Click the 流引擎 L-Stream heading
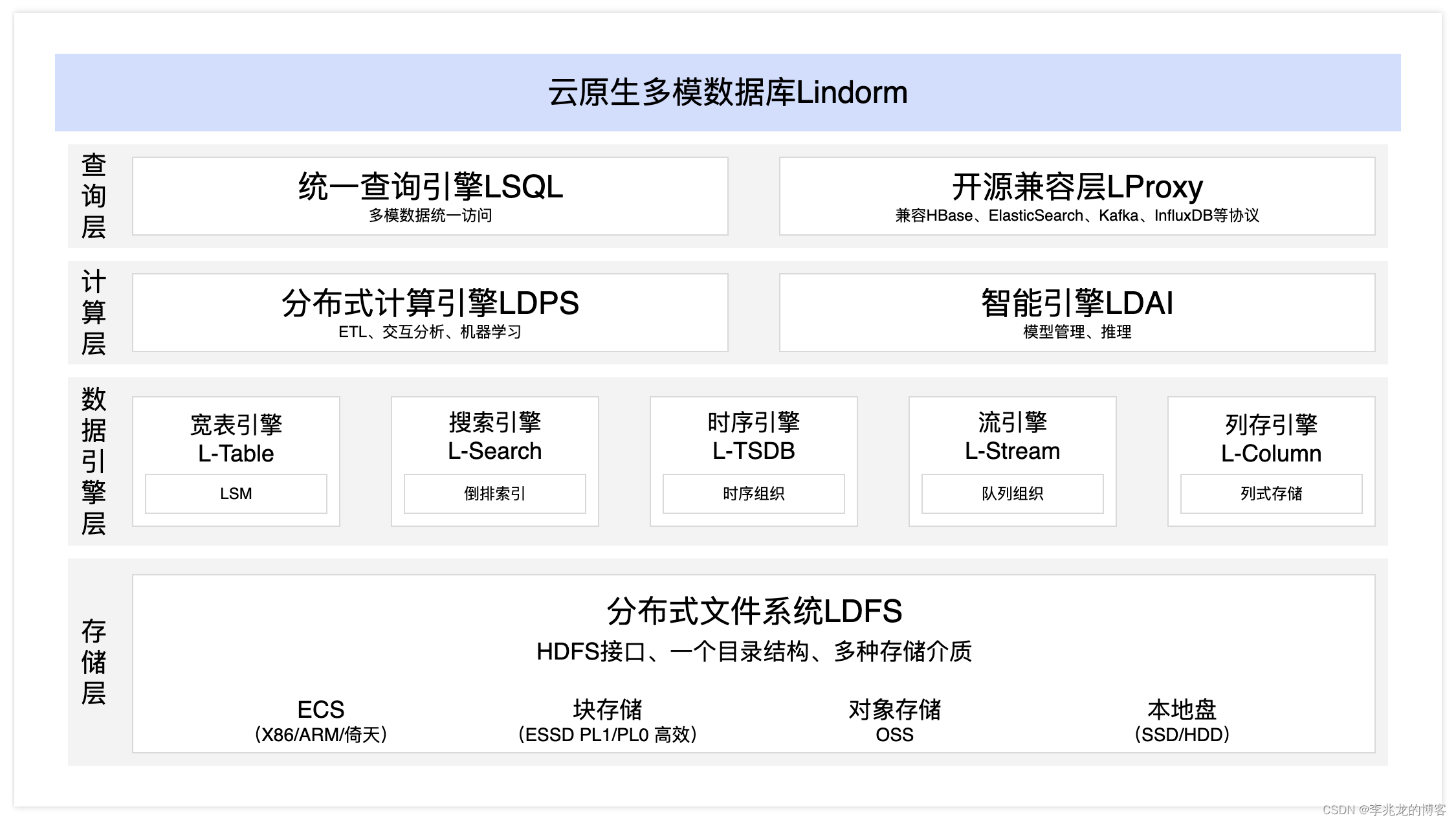Image resolution: width=1456 pixels, height=822 pixels. (x=1013, y=437)
